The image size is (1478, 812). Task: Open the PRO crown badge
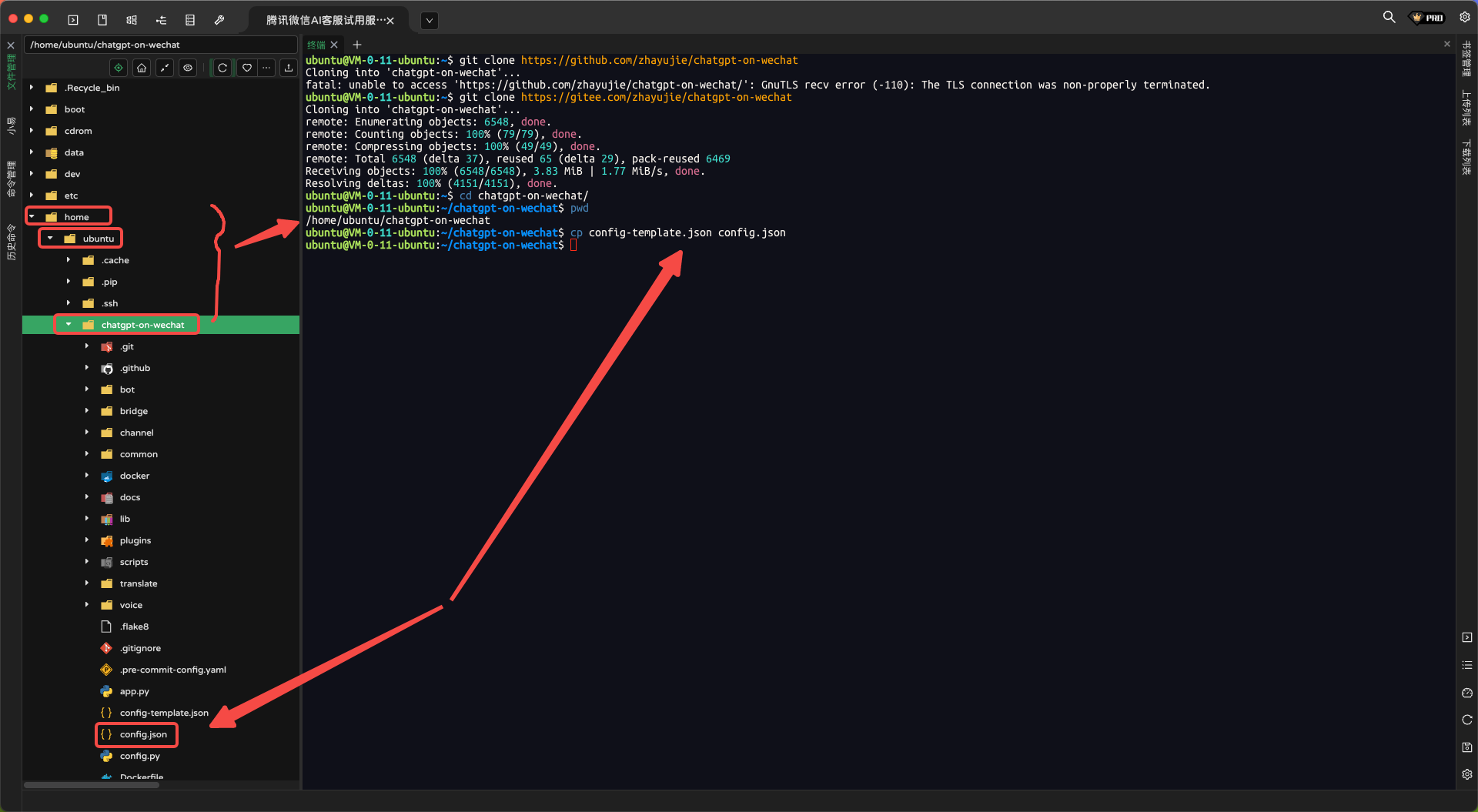(x=1428, y=18)
